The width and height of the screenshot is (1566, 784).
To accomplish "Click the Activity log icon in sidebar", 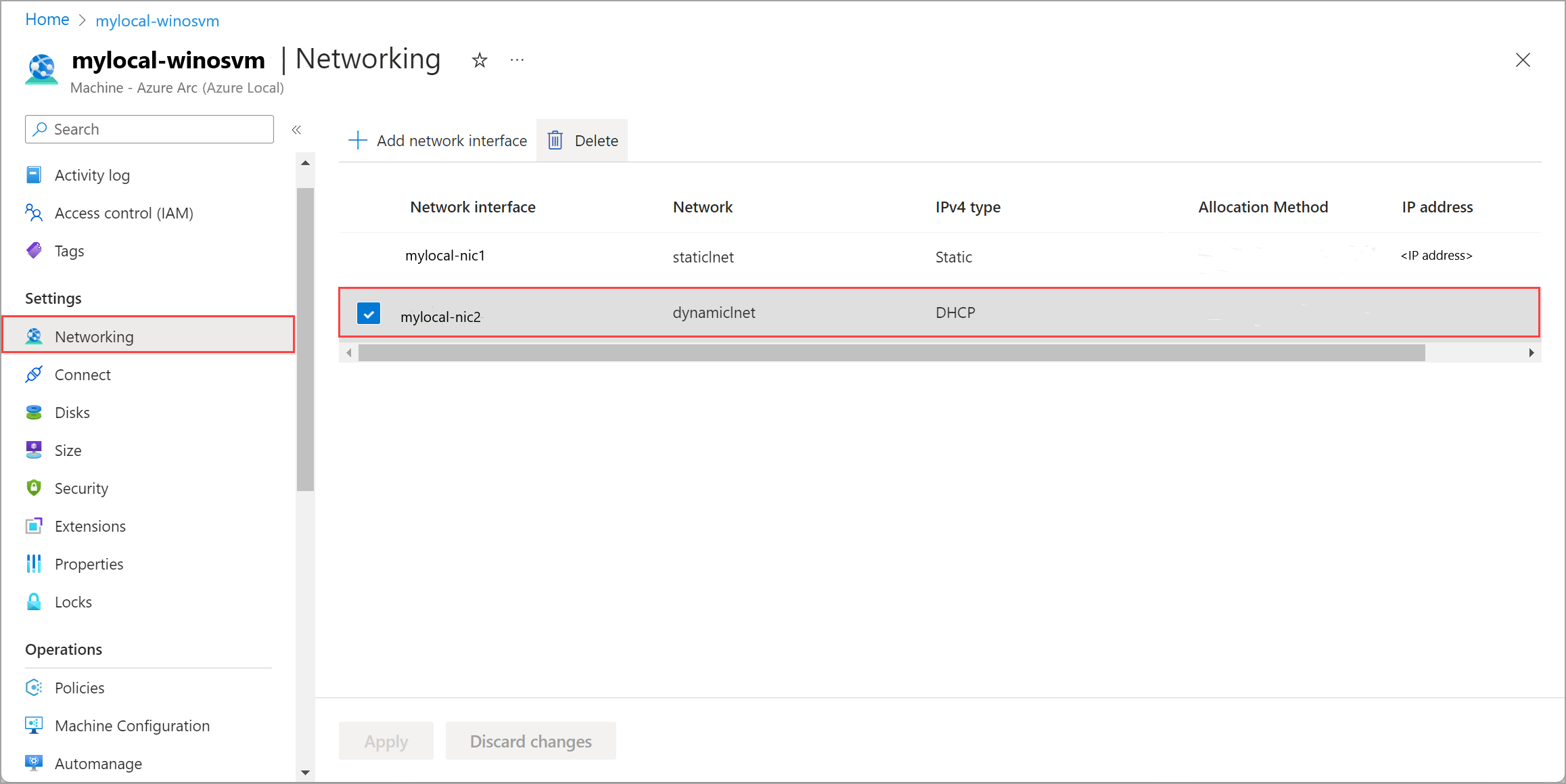I will coord(34,175).
